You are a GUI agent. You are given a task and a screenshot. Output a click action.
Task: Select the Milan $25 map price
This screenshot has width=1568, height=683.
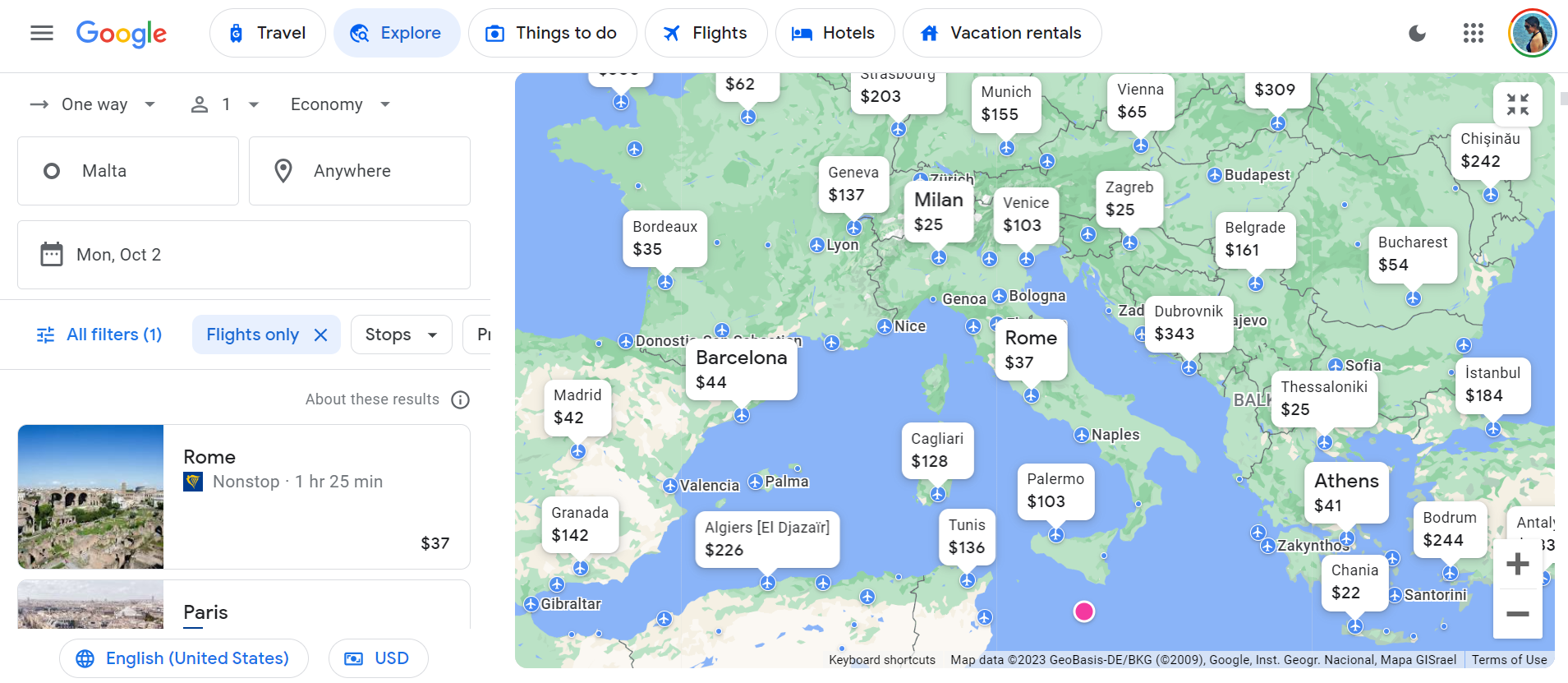coord(939,212)
